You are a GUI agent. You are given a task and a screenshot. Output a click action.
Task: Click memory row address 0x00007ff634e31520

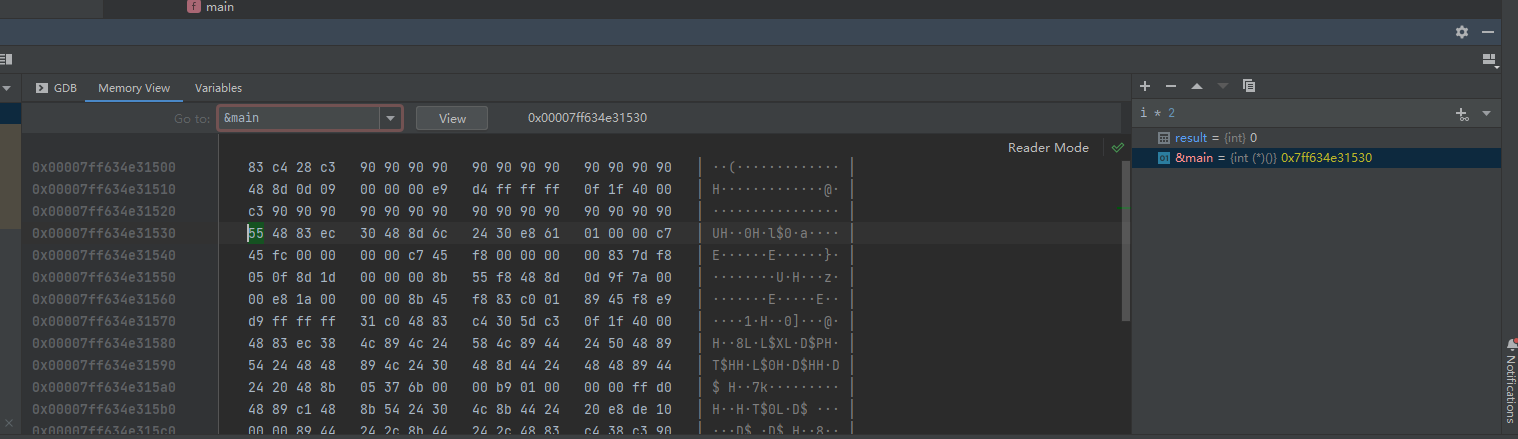pyautogui.click(x=104, y=211)
